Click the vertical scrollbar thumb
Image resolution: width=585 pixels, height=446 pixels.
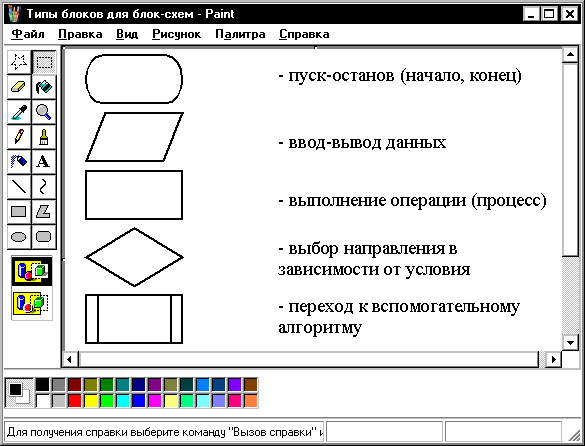click(570, 159)
